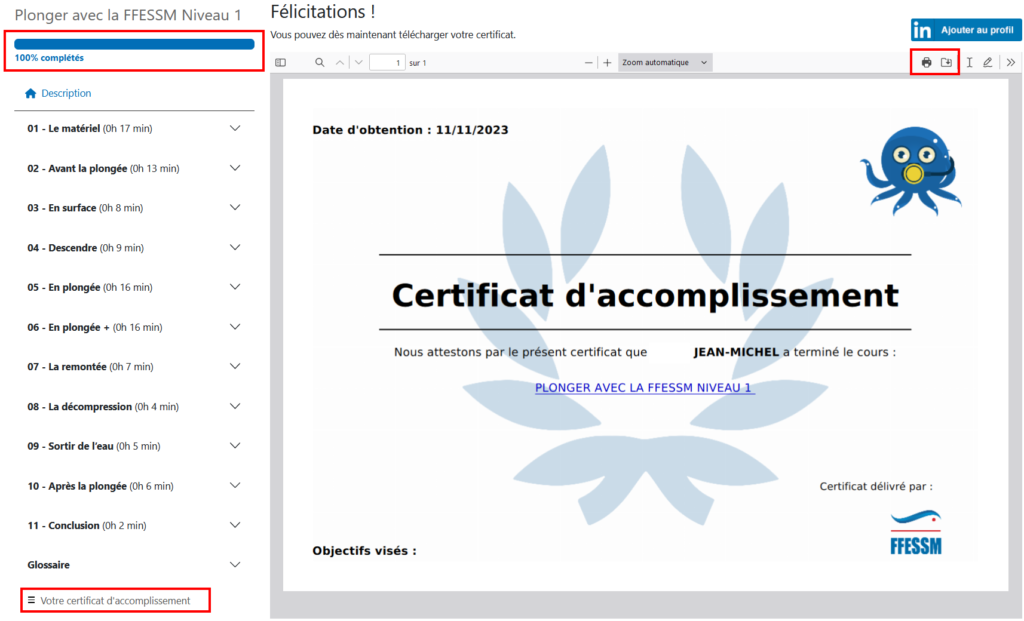Download the certificate with save icon
Screen dimensions: 1024x621
pyautogui.click(x=946, y=63)
